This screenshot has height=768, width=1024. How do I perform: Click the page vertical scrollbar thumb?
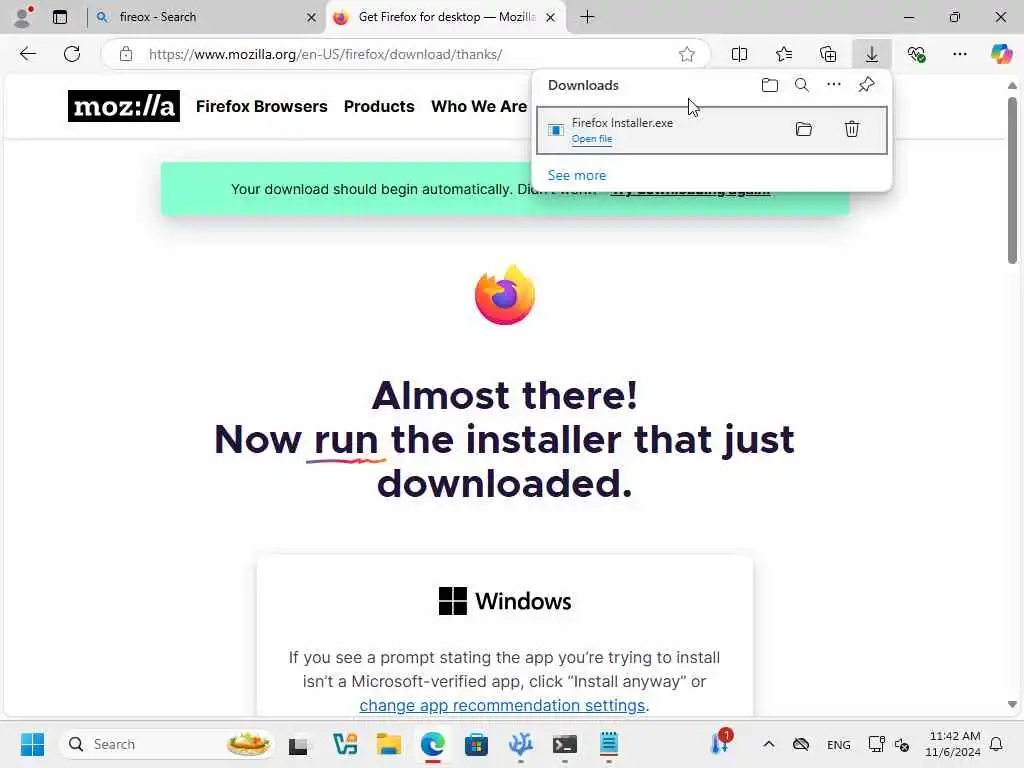coord(1012,180)
